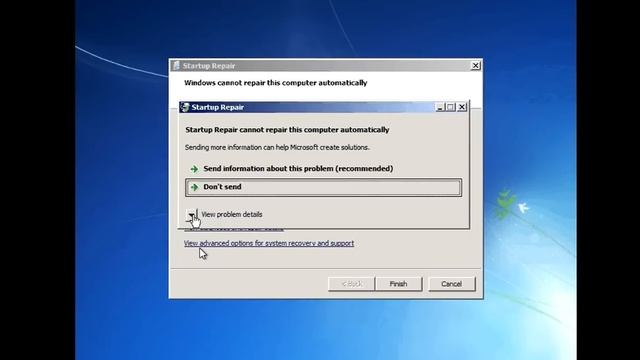This screenshot has width=640, height=360.
Task: Minimize the inner Startup Repair dialog
Action: (440, 107)
